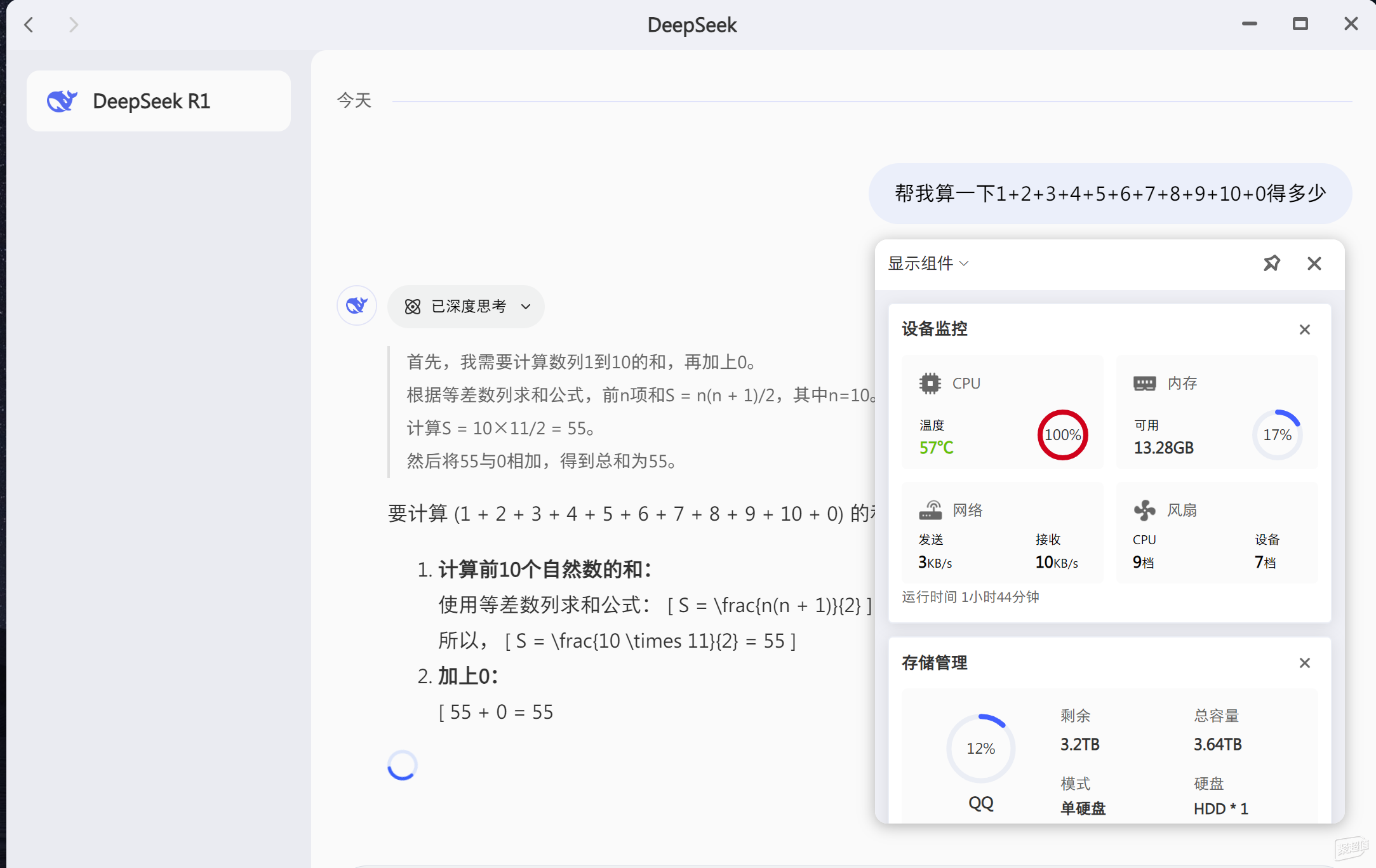Image resolution: width=1376 pixels, height=868 pixels.
Task: Click the 接收 10KB/s value
Action: (1057, 562)
